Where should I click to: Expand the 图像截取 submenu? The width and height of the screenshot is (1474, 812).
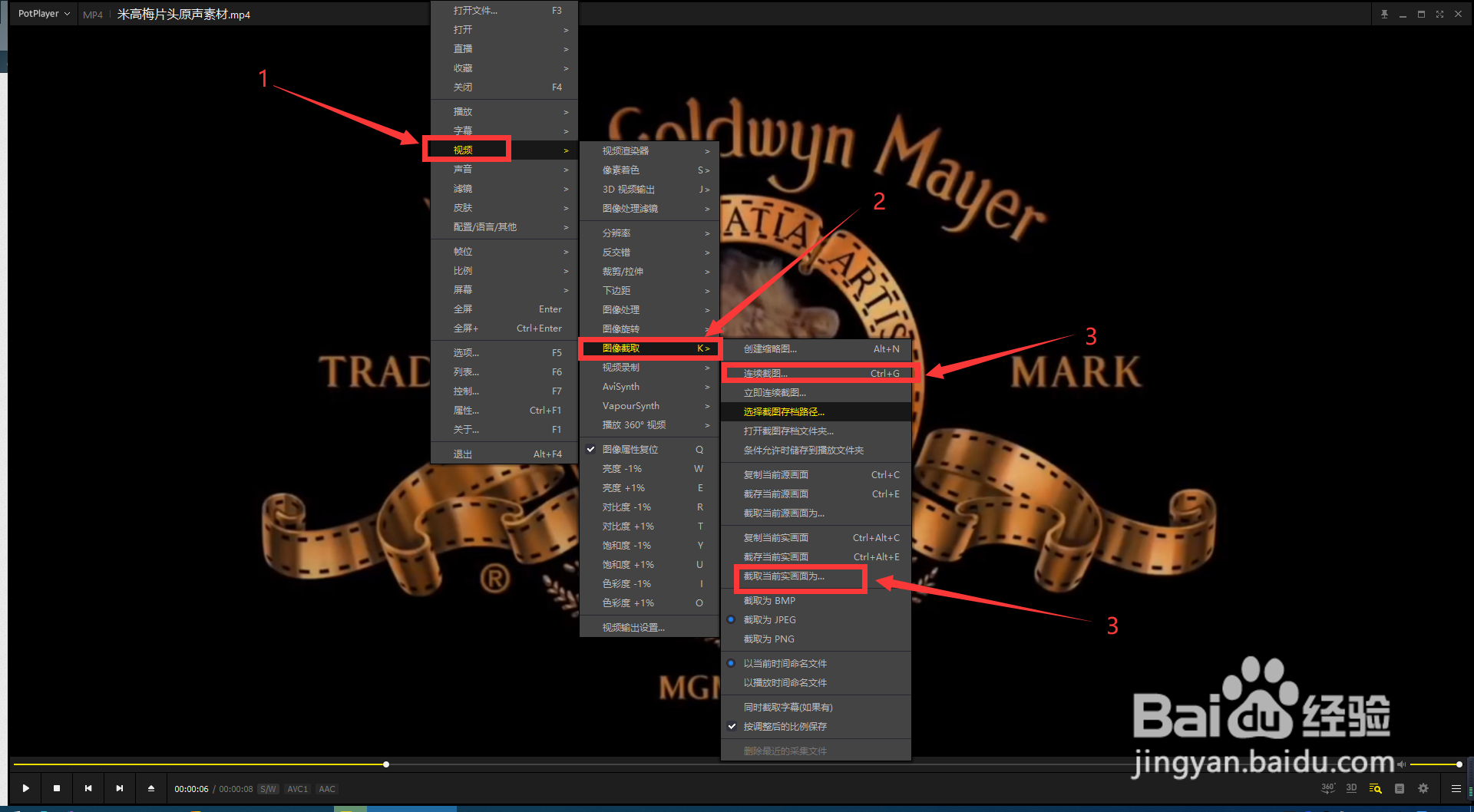pyautogui.click(x=649, y=348)
